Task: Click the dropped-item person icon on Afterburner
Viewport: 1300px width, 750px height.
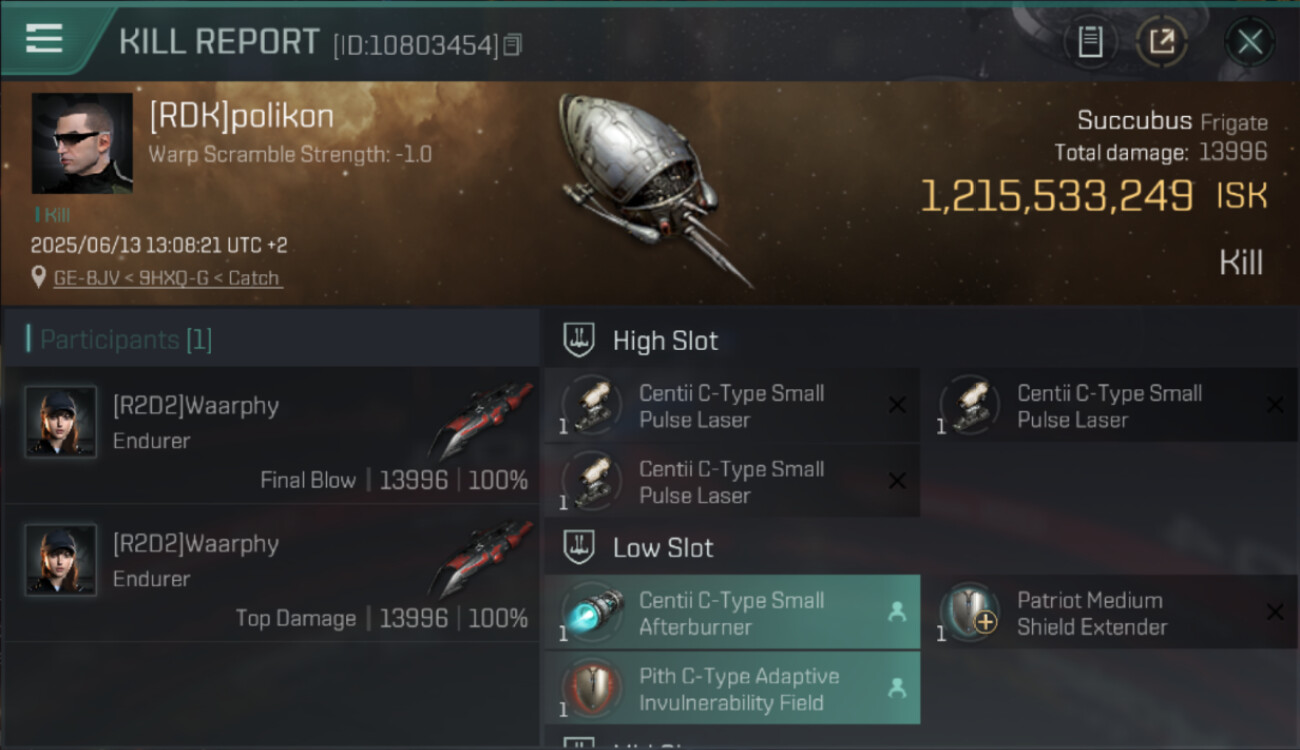Action: 897,612
